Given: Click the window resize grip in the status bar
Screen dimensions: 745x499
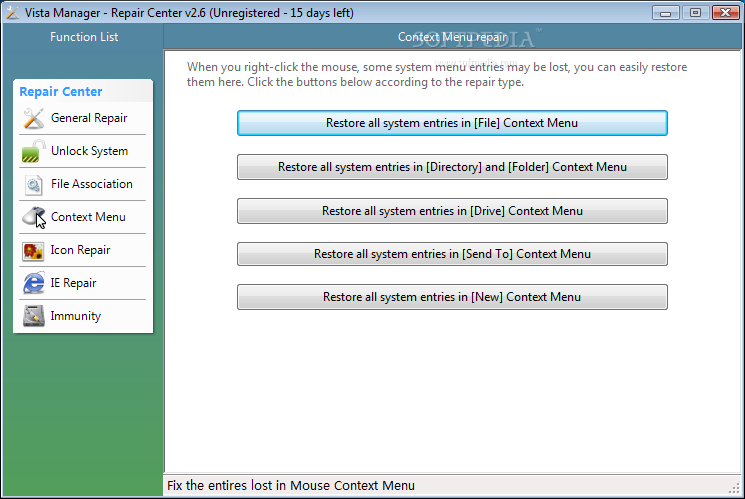Looking at the screenshot, I should (x=735, y=488).
